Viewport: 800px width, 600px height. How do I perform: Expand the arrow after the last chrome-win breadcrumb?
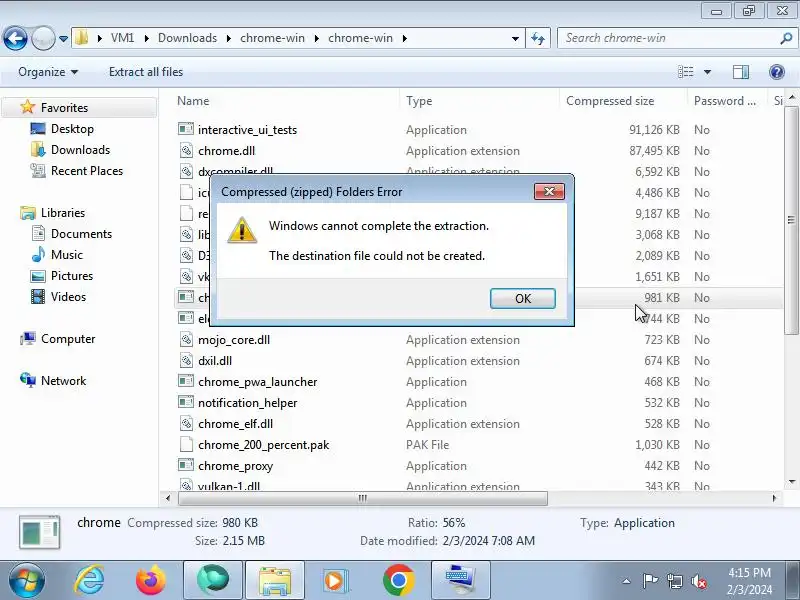coord(405,38)
